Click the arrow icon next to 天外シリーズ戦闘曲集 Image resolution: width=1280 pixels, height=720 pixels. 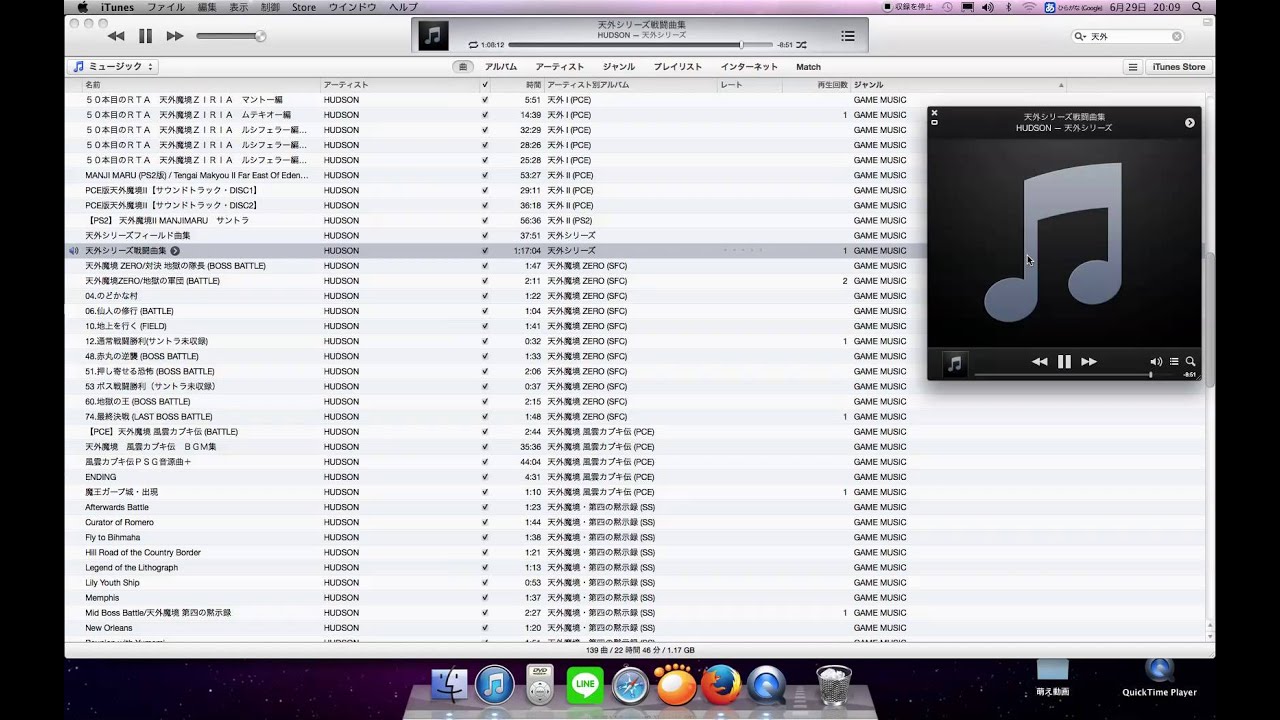175,251
